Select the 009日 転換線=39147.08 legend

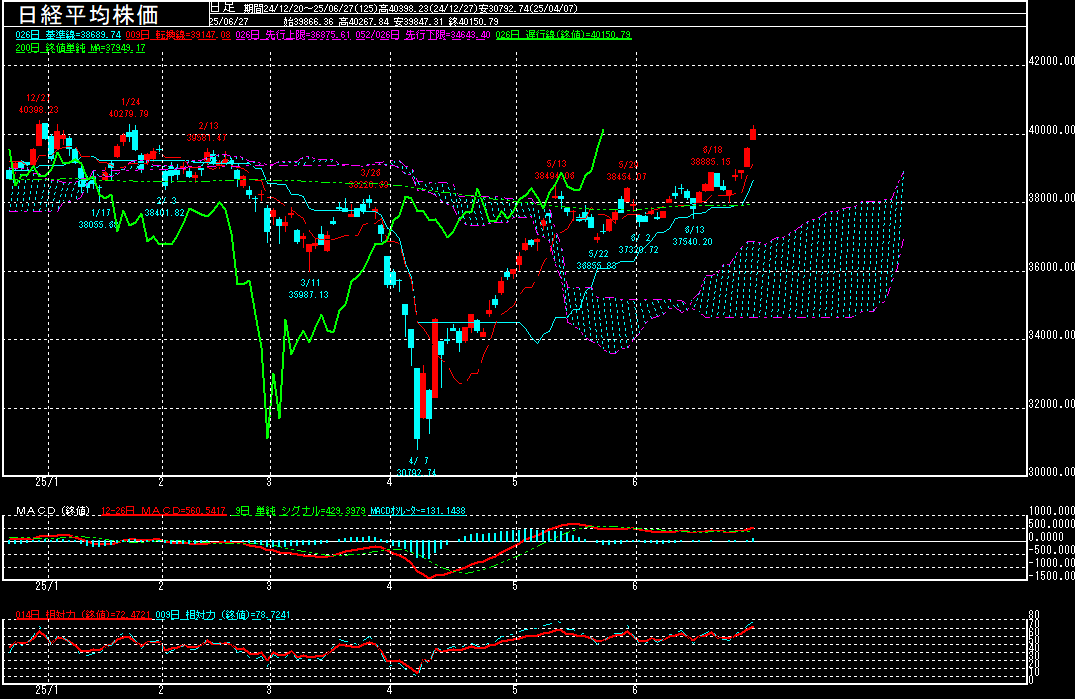tap(178, 35)
